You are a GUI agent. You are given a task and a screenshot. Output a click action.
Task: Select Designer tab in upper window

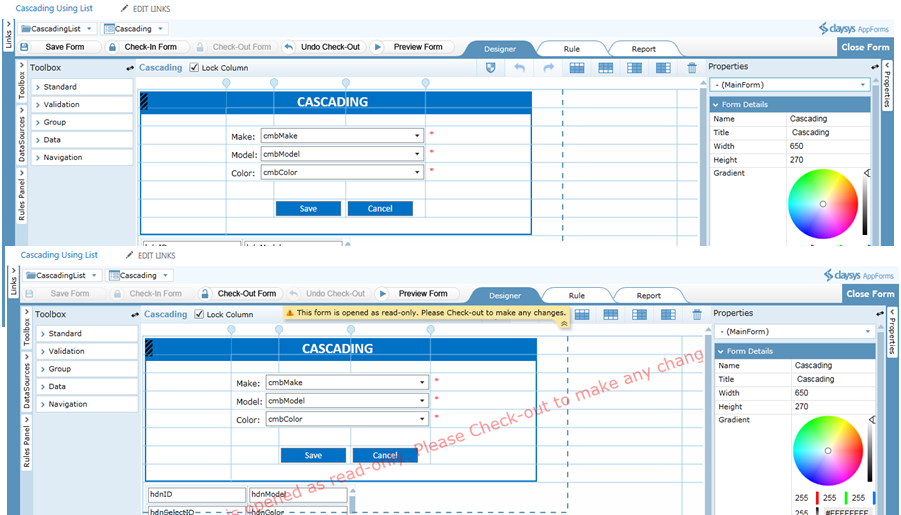point(500,49)
